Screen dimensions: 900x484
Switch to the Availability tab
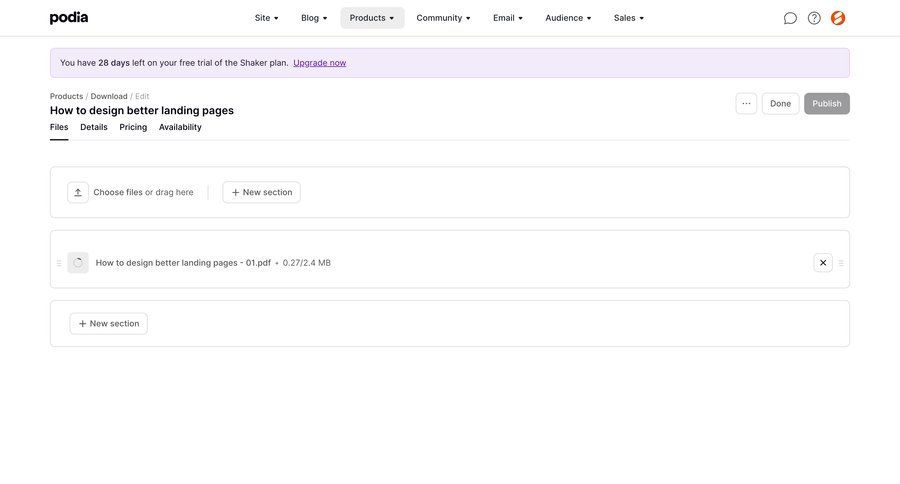(x=180, y=127)
